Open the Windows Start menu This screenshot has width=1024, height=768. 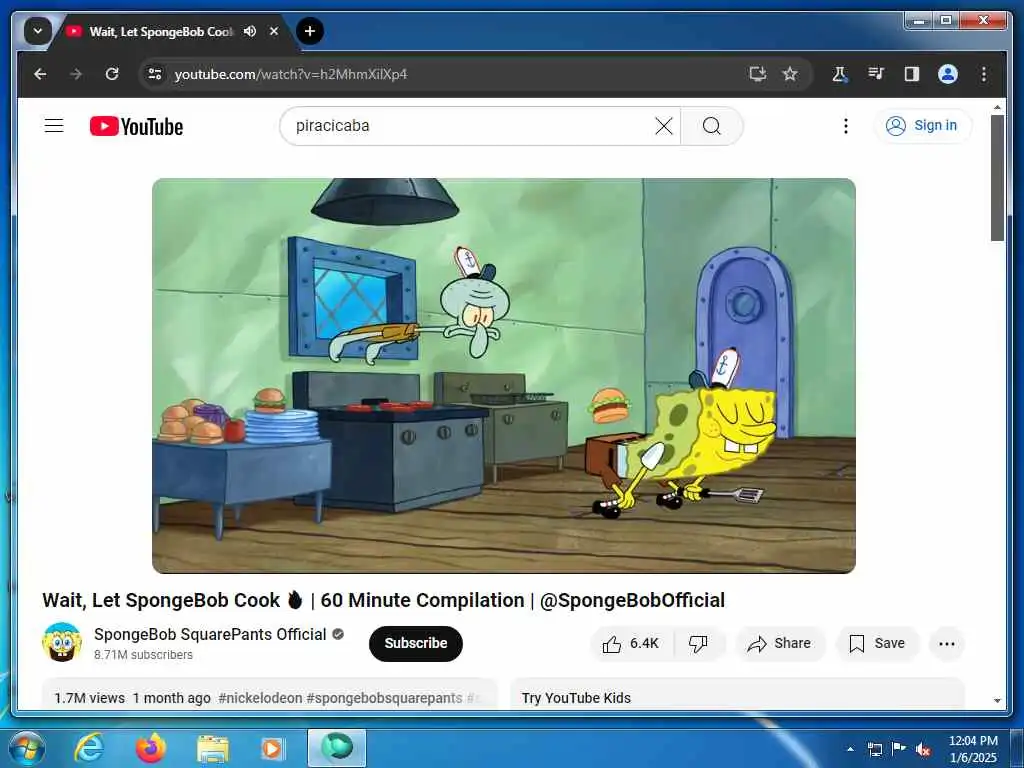coord(26,748)
